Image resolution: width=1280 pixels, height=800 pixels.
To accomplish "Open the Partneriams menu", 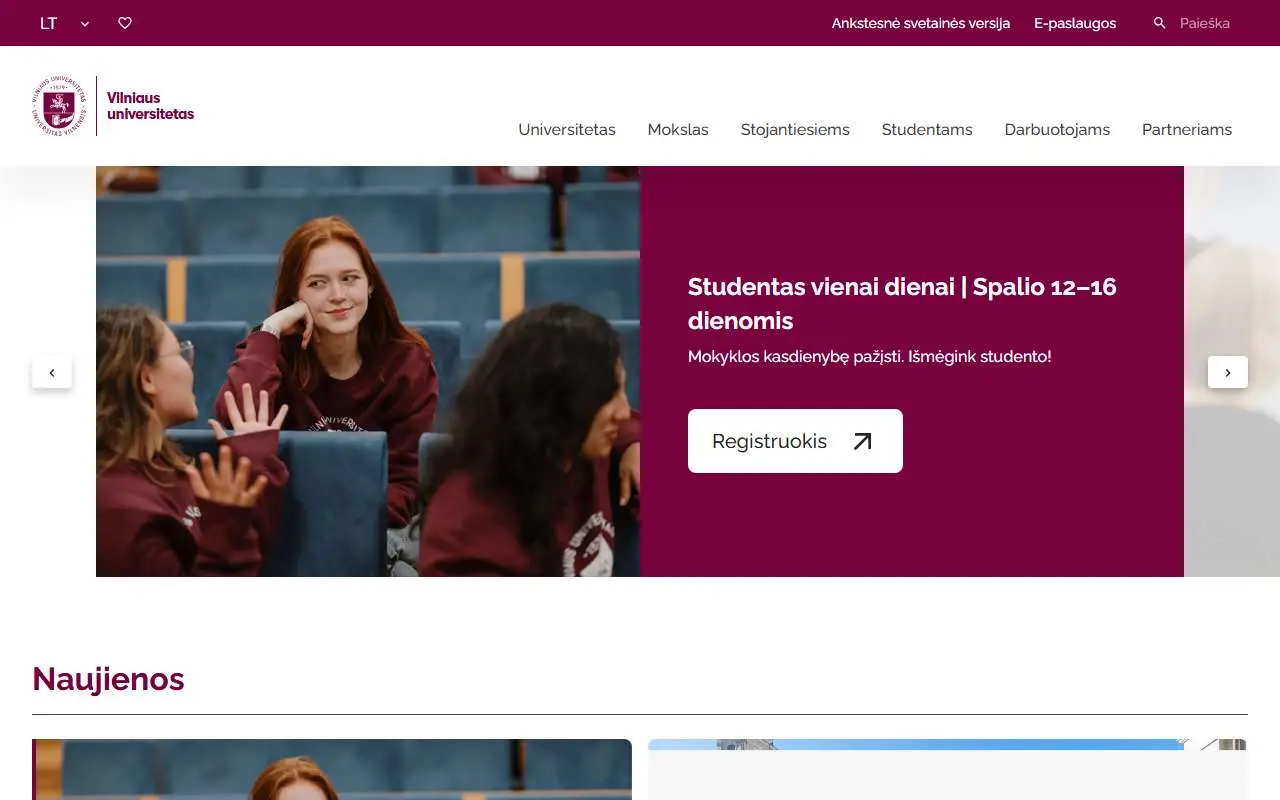I will point(1187,129).
